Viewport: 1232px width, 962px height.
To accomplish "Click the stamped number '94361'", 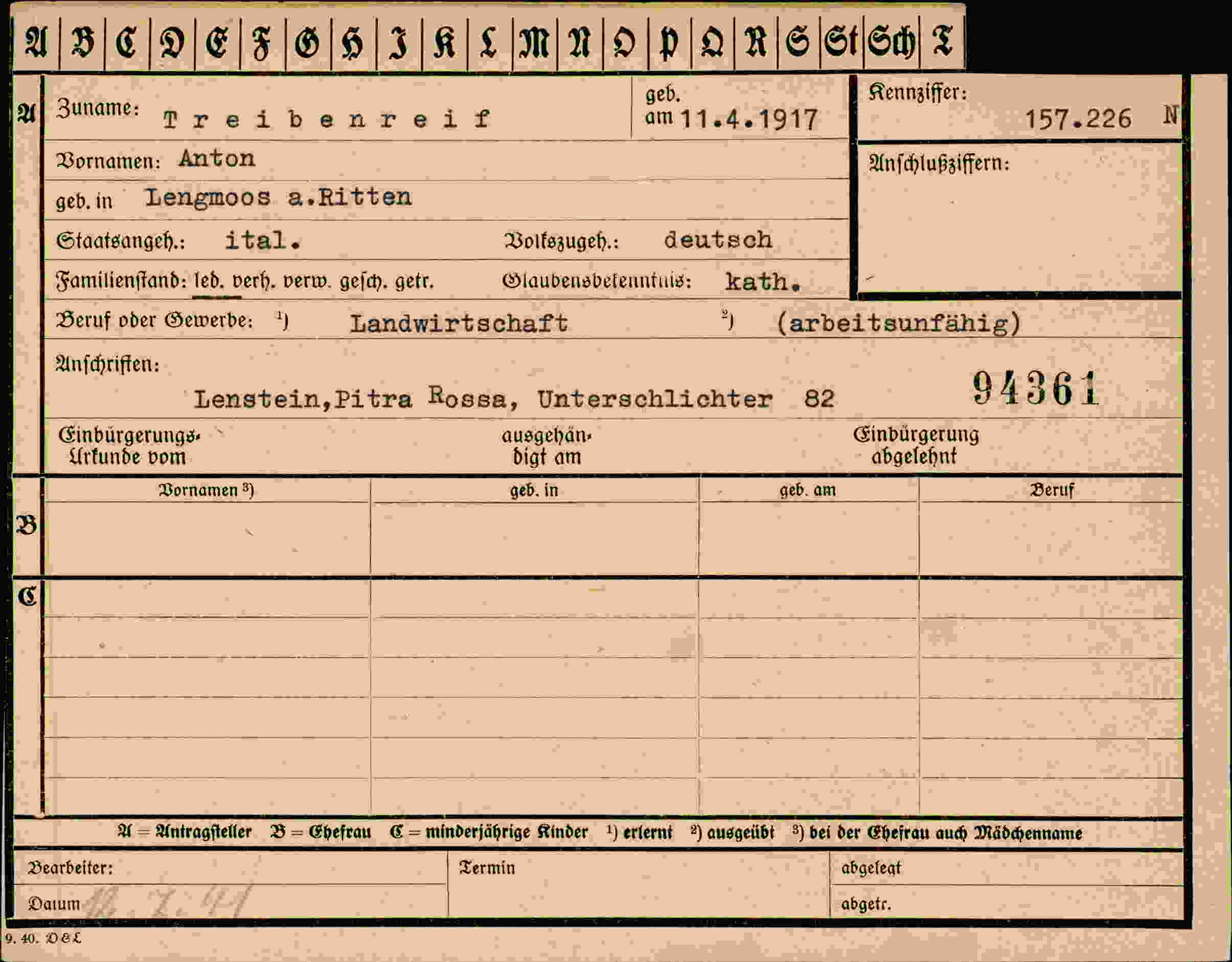I will 1036,388.
